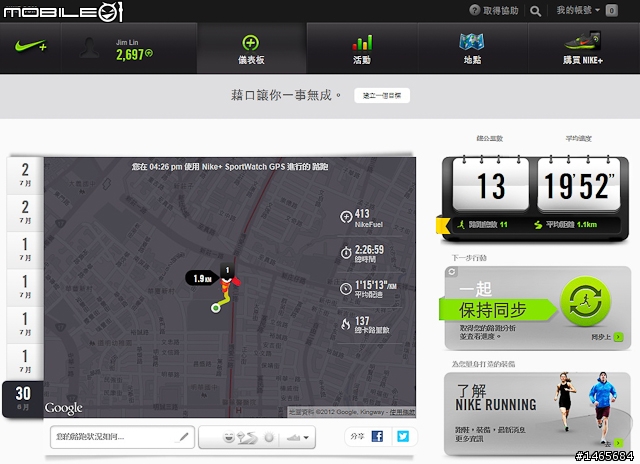This screenshot has height=464, width=640.
Task: Click the pencil edit icon in notes field
Action: click(x=184, y=437)
